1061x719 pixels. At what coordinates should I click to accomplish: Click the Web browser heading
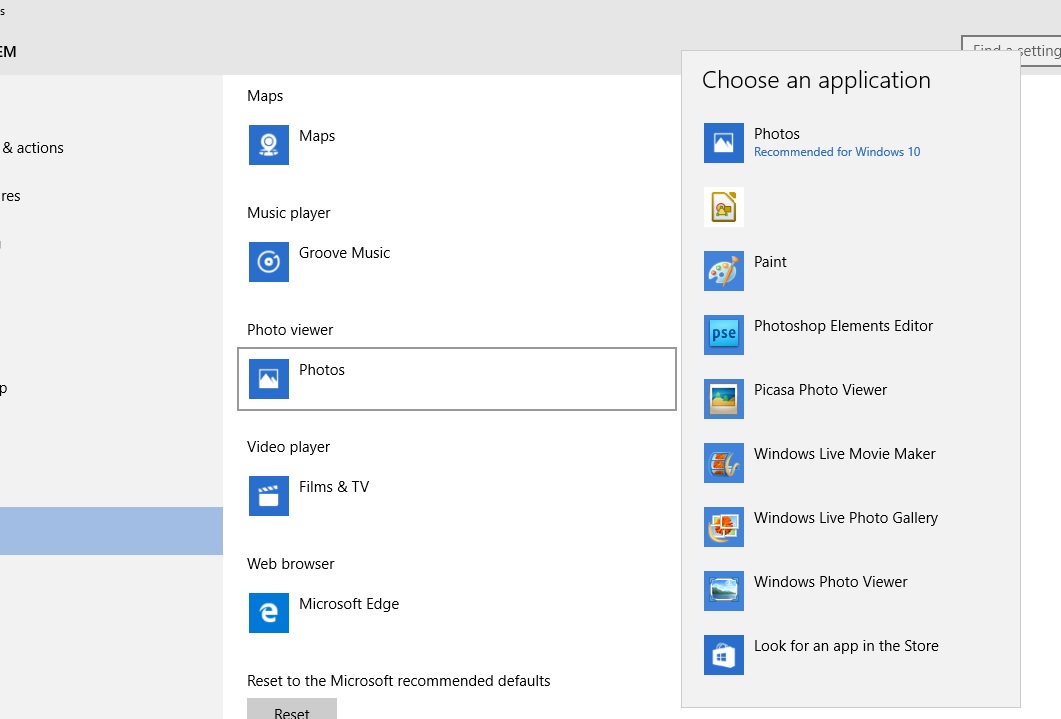(290, 564)
